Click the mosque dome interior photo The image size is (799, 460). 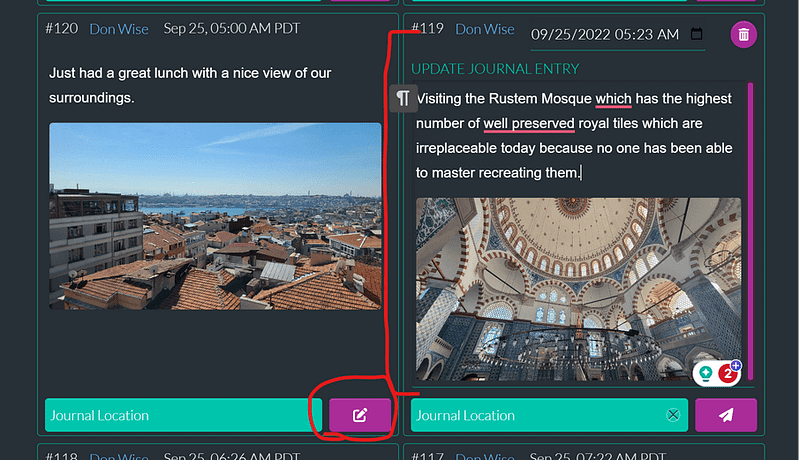point(578,289)
